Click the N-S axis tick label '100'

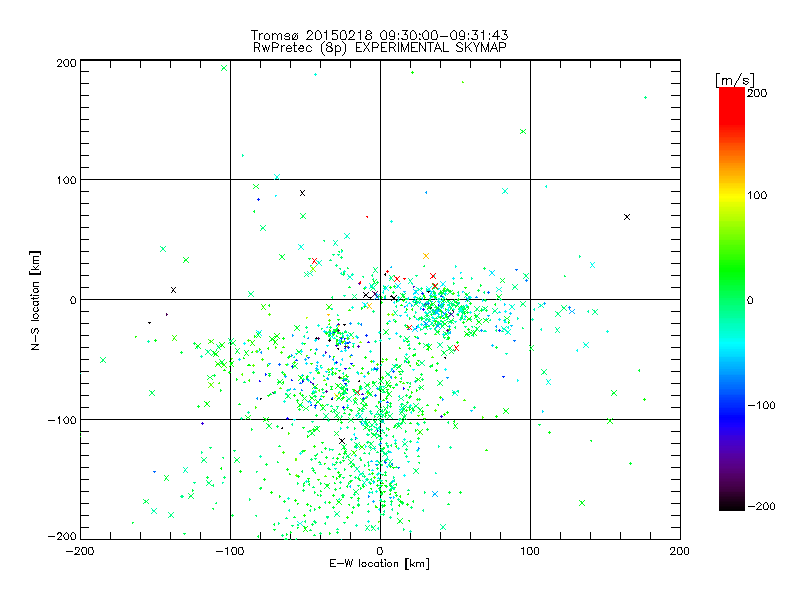pyautogui.click(x=66, y=180)
